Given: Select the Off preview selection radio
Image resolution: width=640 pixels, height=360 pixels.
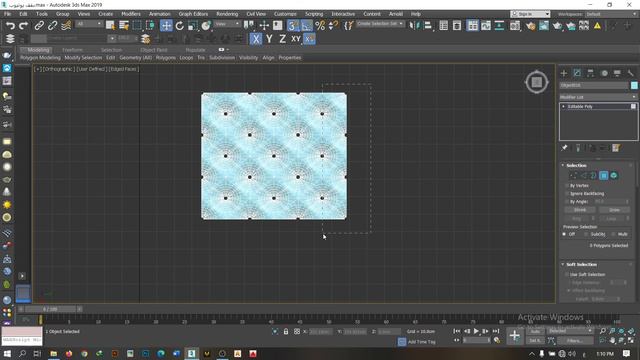Looking at the screenshot, I should pos(564,234).
